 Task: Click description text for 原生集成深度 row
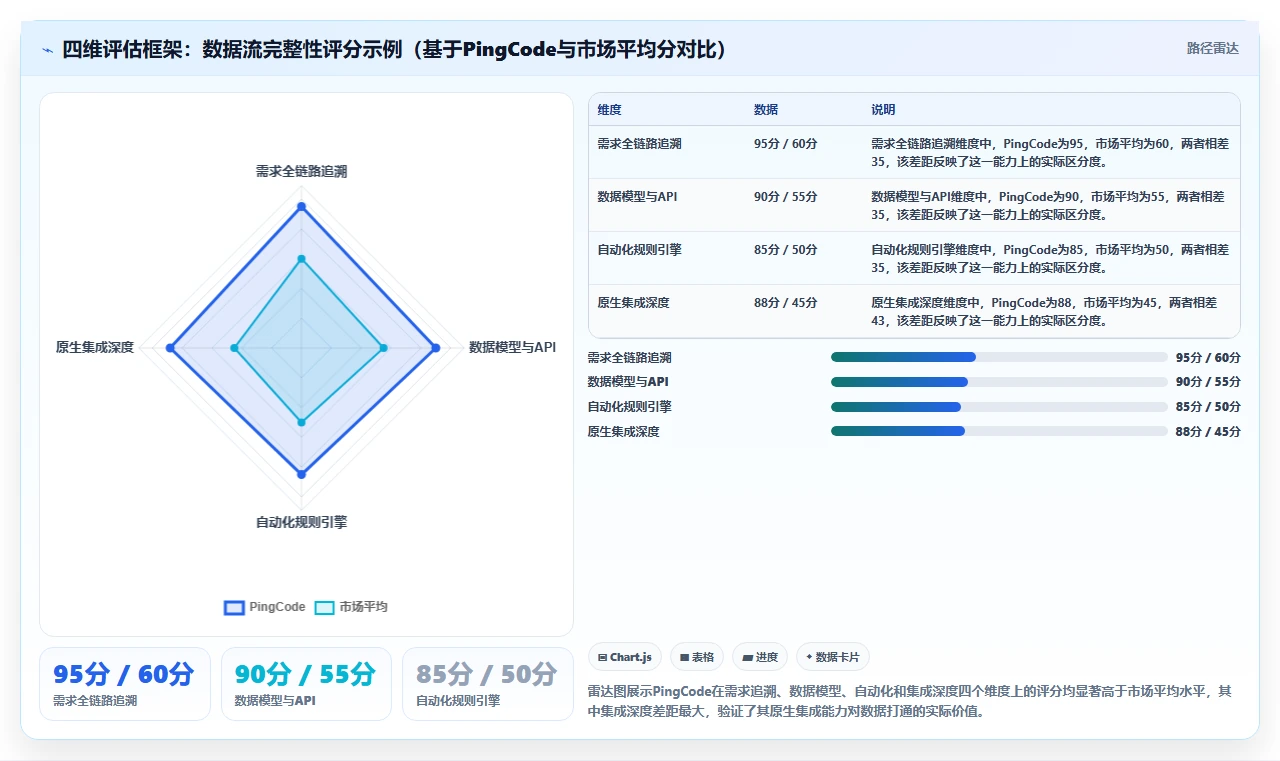1044,311
